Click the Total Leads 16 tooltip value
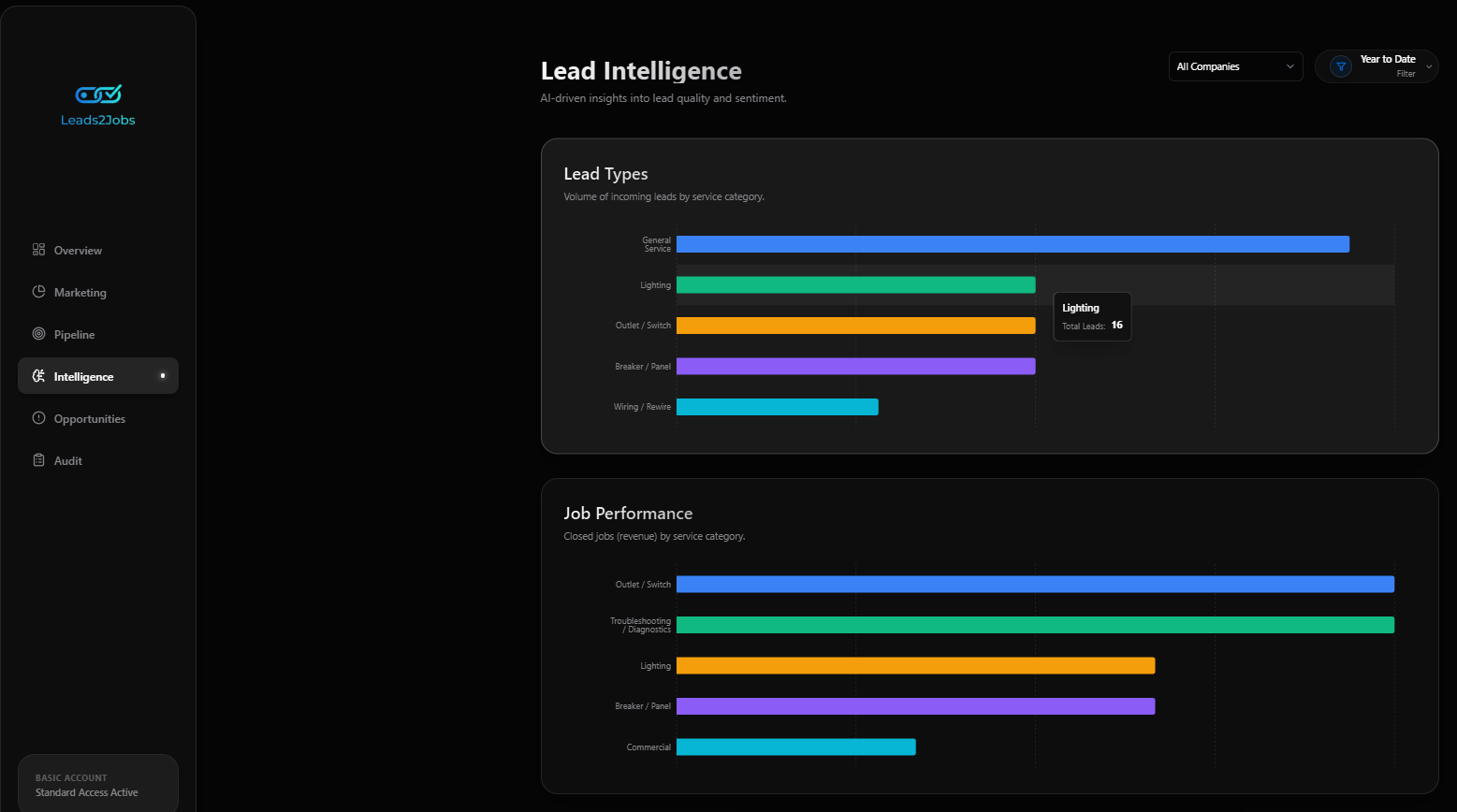Image resolution: width=1457 pixels, height=812 pixels. [x=1116, y=326]
